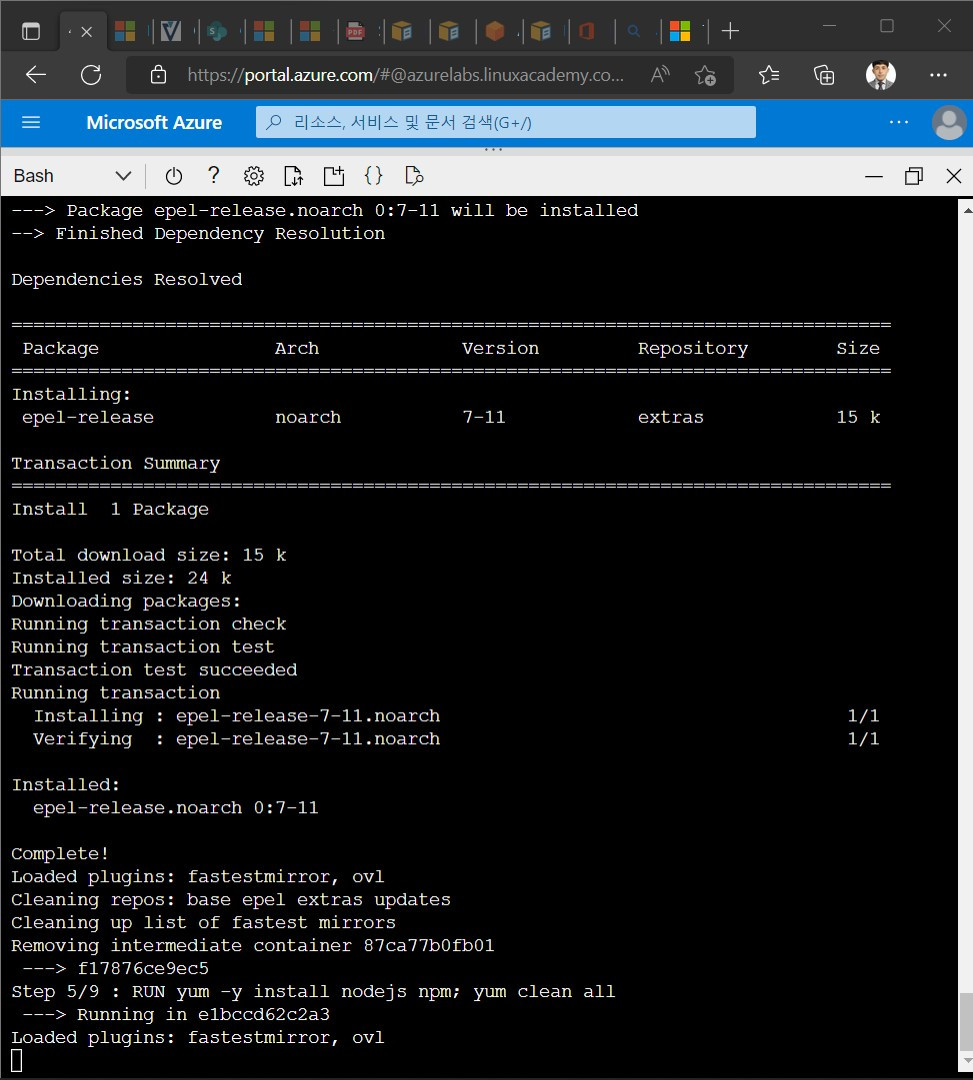Click 'Transaction test succeeded' line
The height and width of the screenshot is (1080, 973).
tap(154, 669)
